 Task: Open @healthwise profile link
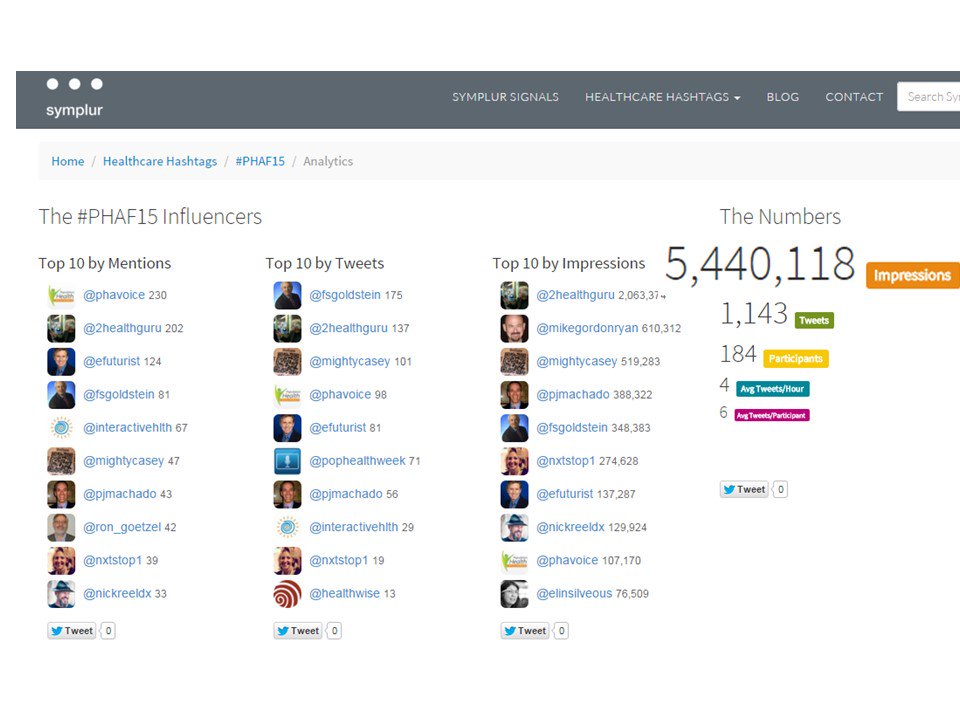[x=344, y=593]
